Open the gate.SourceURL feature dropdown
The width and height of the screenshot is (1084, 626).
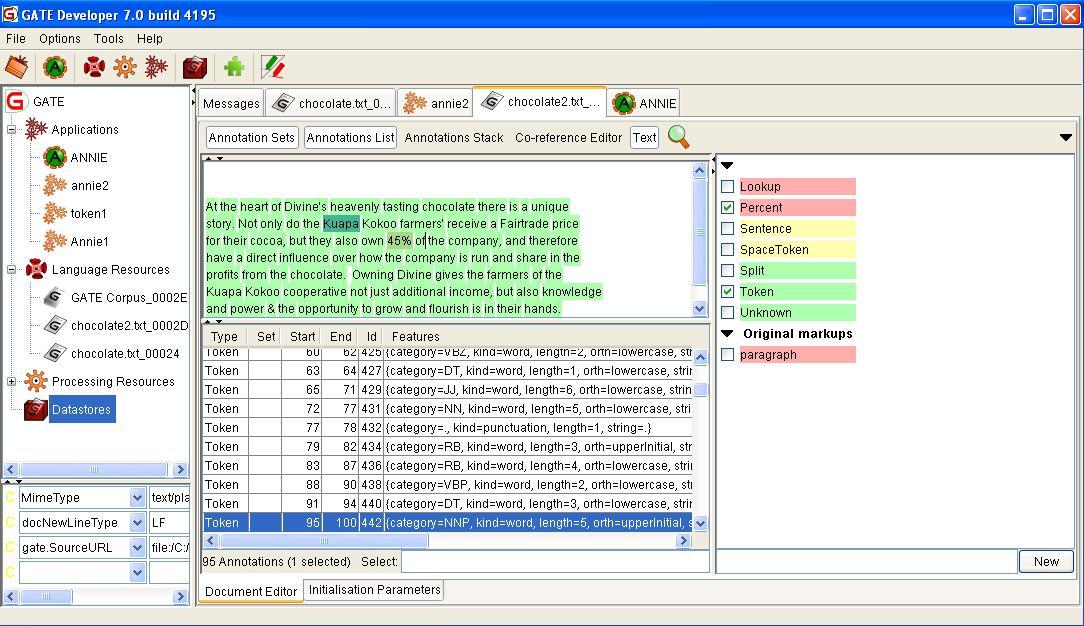point(137,547)
